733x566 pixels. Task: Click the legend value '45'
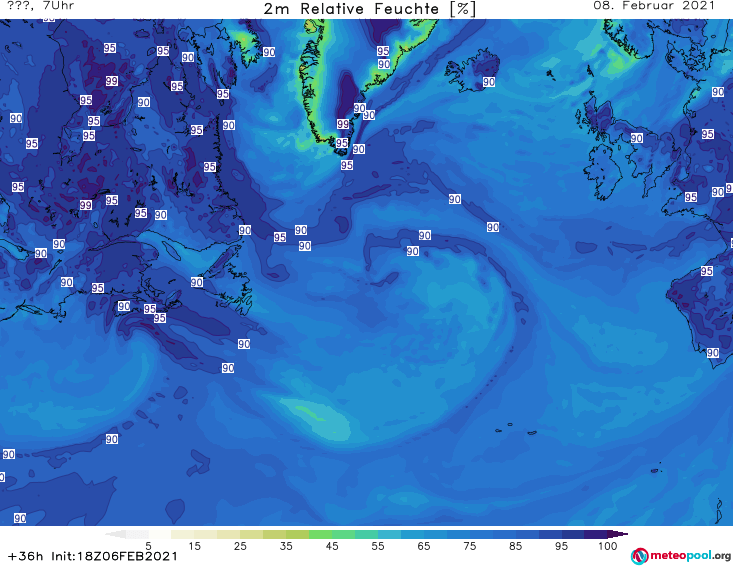click(x=332, y=546)
